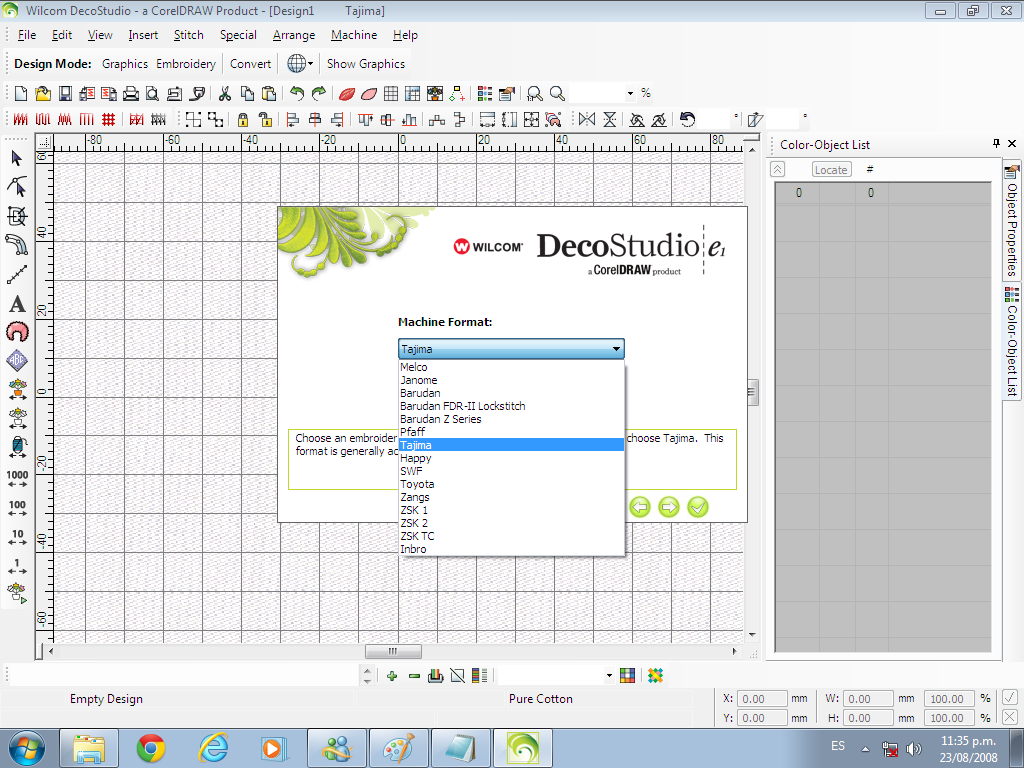Click the Mirror Horizontal icon

tap(587, 119)
